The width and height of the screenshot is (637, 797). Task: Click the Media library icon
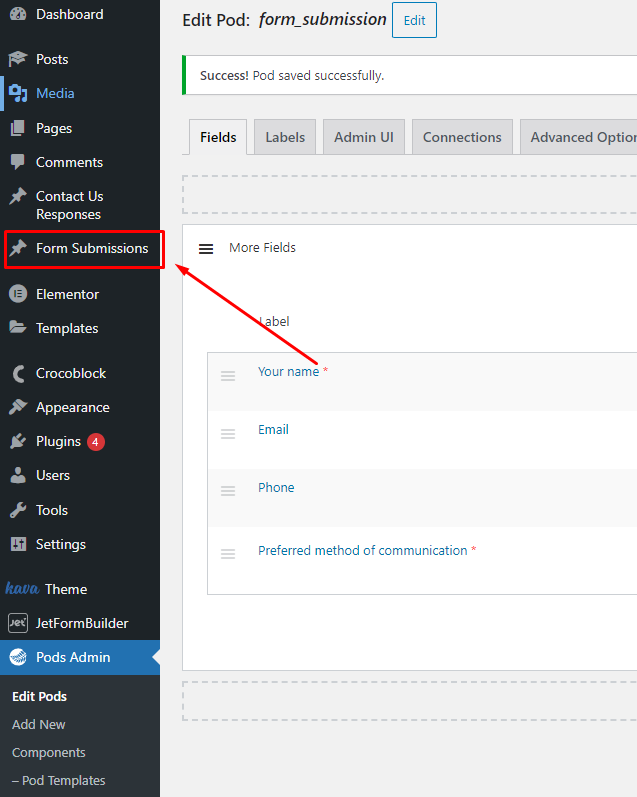[18, 94]
